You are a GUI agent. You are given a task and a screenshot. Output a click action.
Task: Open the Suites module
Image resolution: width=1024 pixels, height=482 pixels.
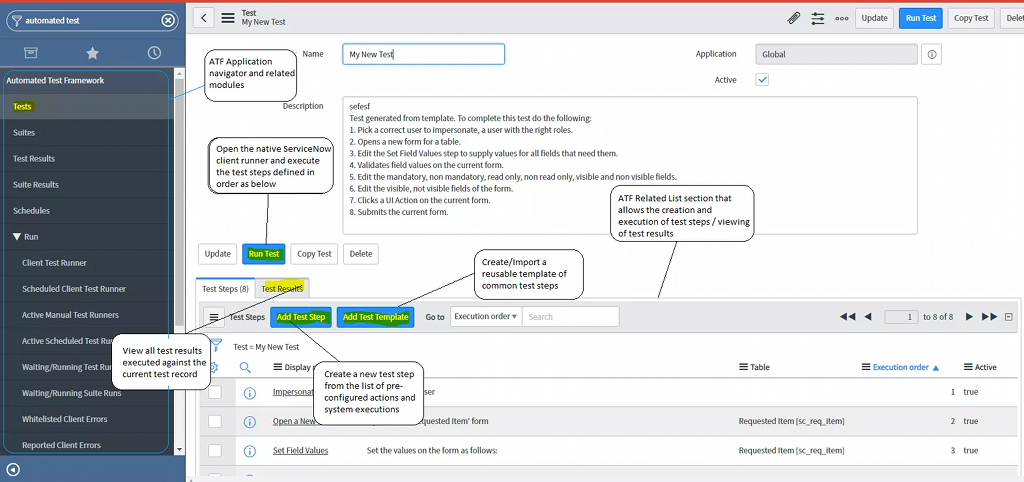pos(24,132)
